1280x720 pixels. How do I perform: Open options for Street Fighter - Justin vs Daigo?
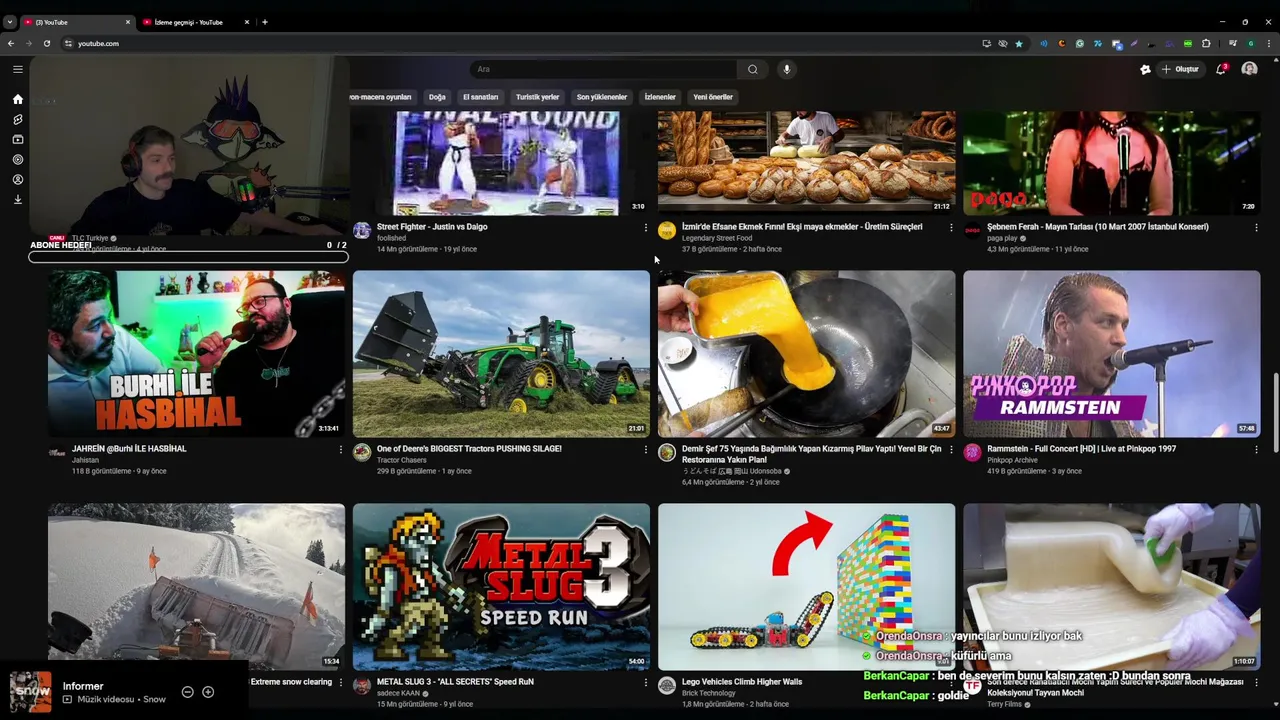pos(645,228)
